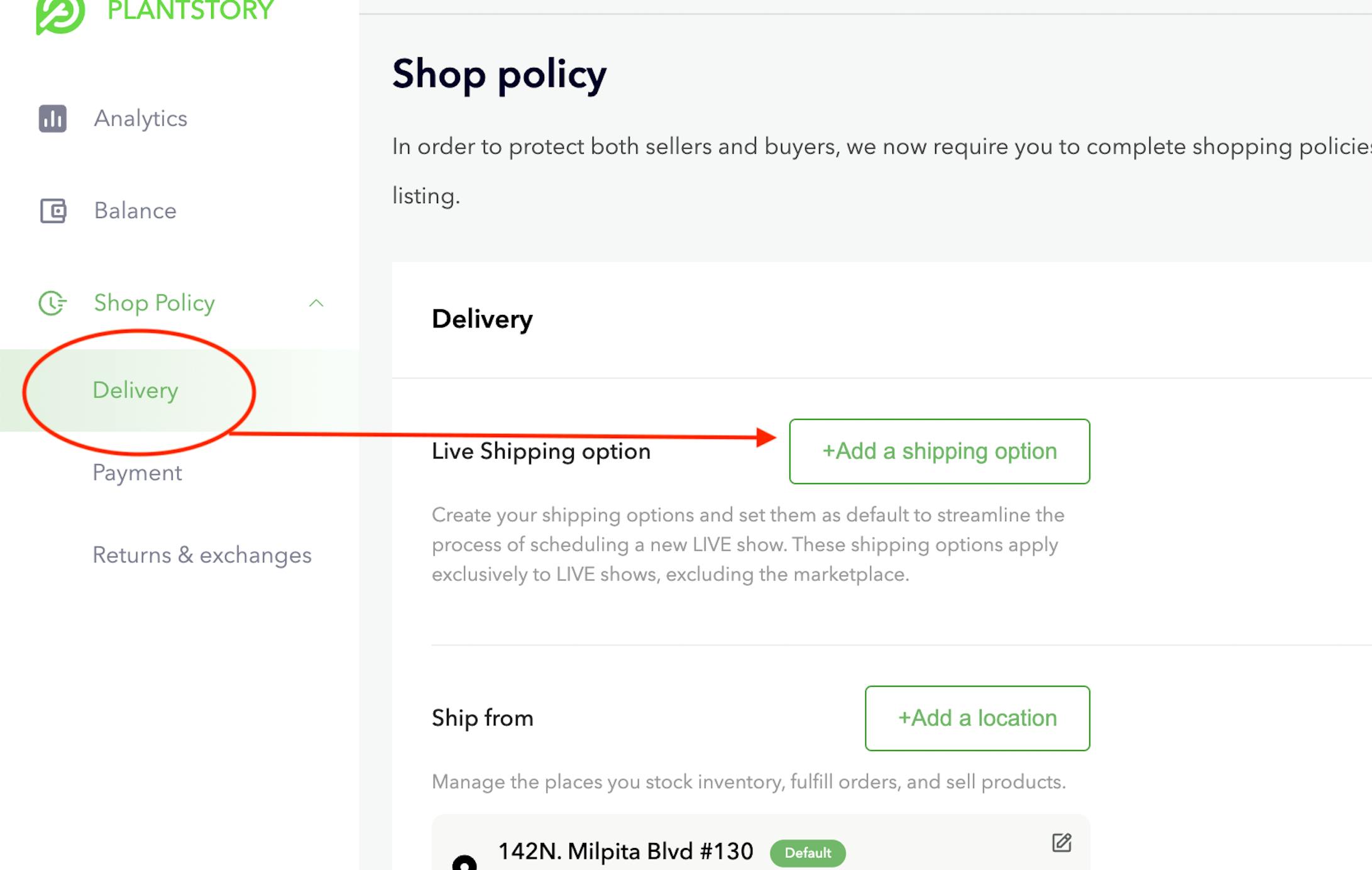This screenshot has height=870, width=1372.
Task: Select the Delivery submenu item
Action: (x=135, y=390)
